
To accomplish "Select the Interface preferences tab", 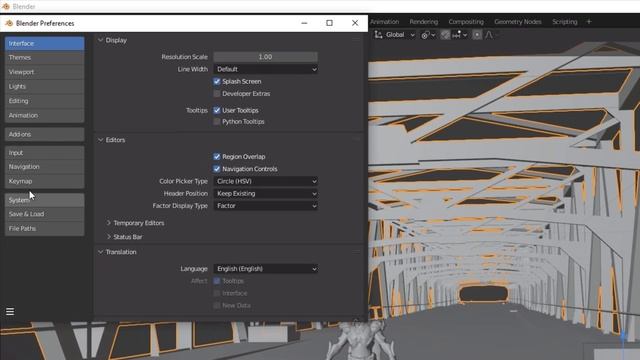I will (x=44, y=43).
